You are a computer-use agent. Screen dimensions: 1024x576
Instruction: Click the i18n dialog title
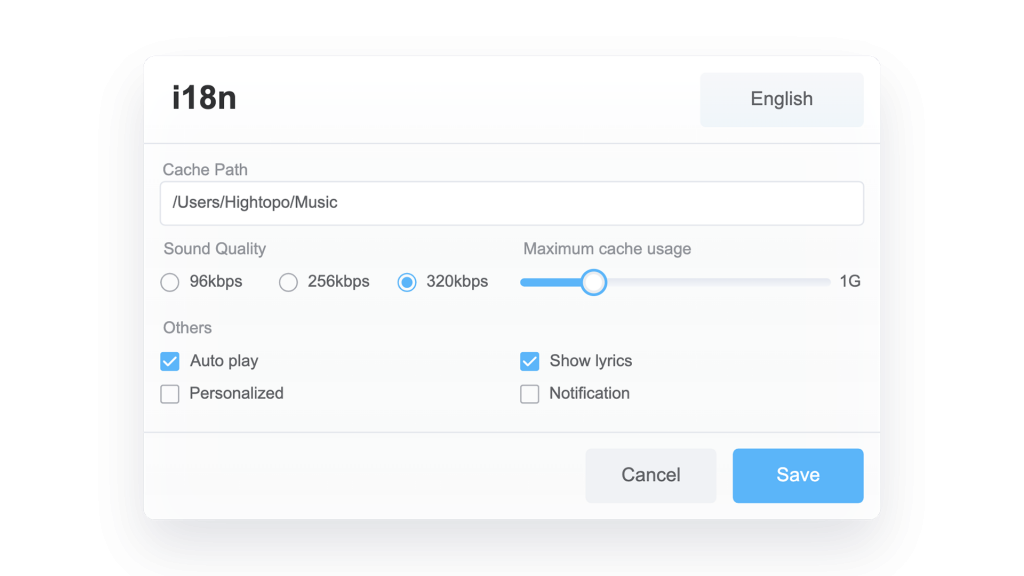(x=204, y=99)
